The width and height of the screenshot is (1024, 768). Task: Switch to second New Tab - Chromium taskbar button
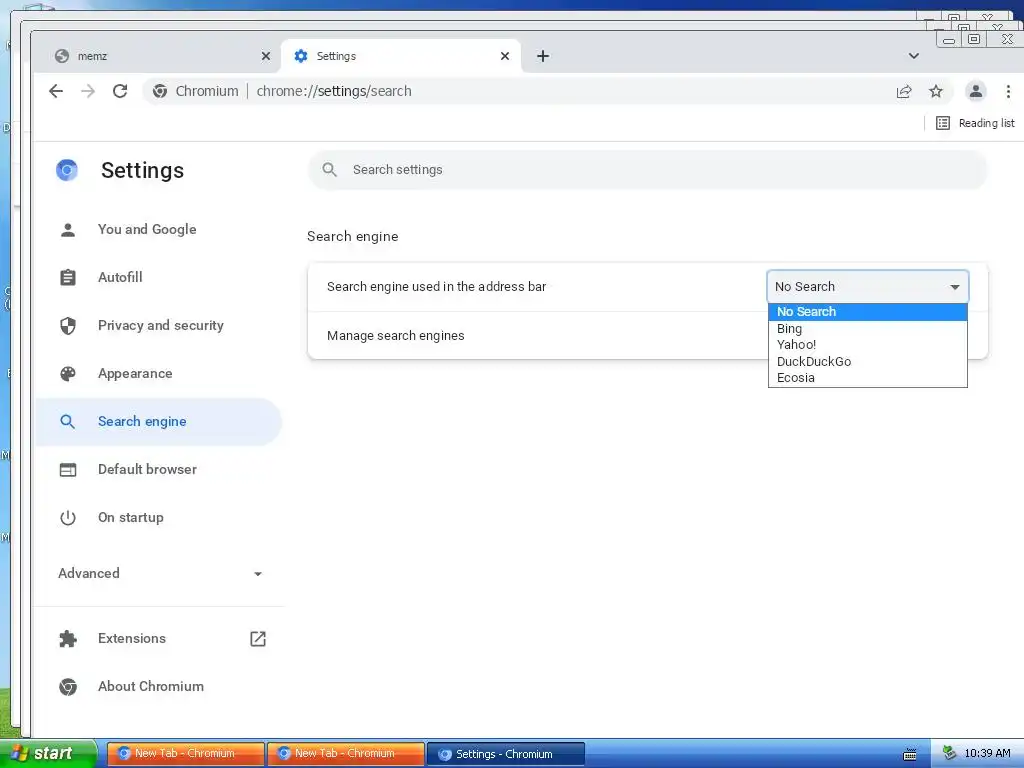tap(345, 754)
